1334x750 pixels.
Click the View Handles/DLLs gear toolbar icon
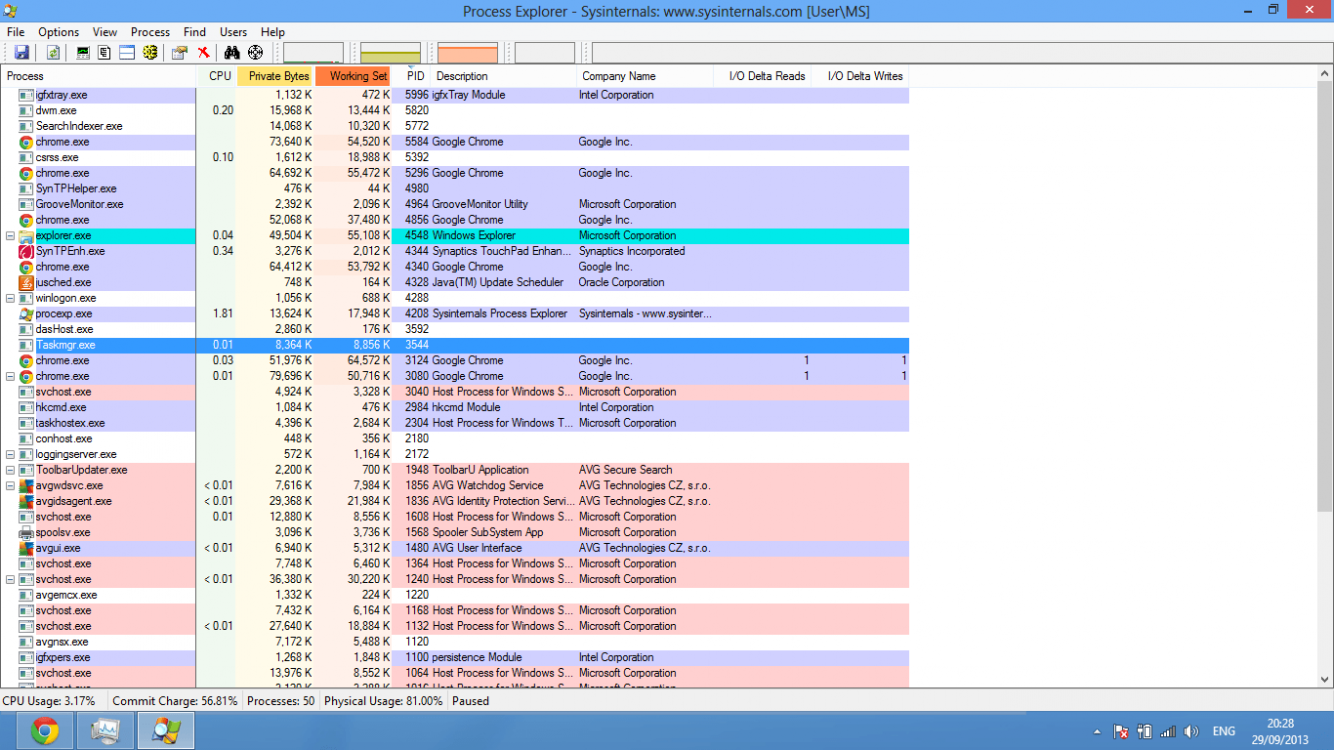pyautogui.click(x=150, y=53)
